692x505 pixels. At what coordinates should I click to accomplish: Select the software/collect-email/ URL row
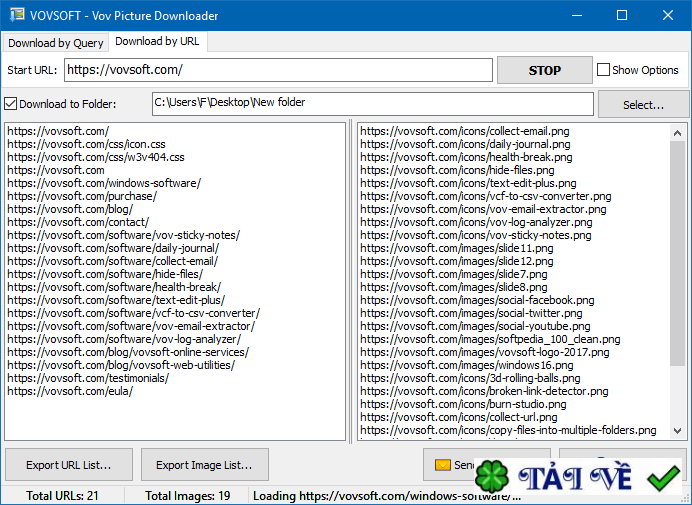pos(113,261)
